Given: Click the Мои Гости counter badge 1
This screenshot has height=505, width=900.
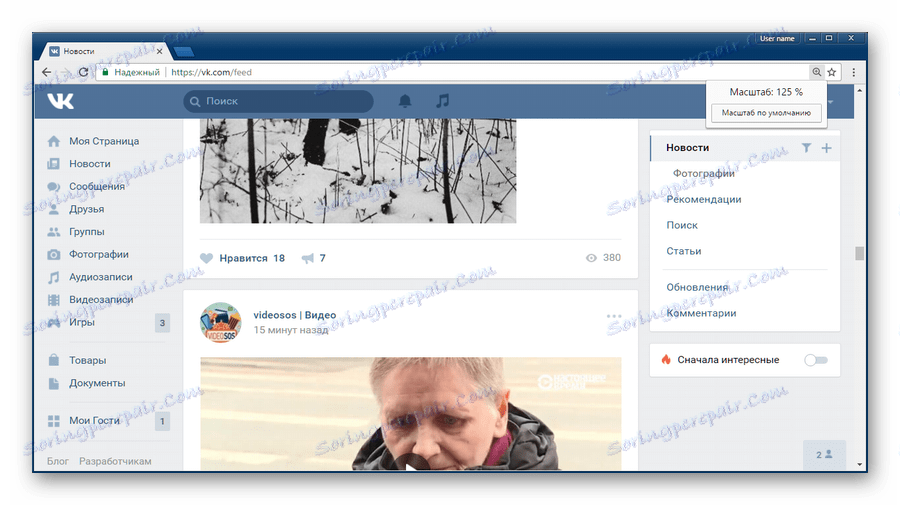Looking at the screenshot, I should point(162,421).
